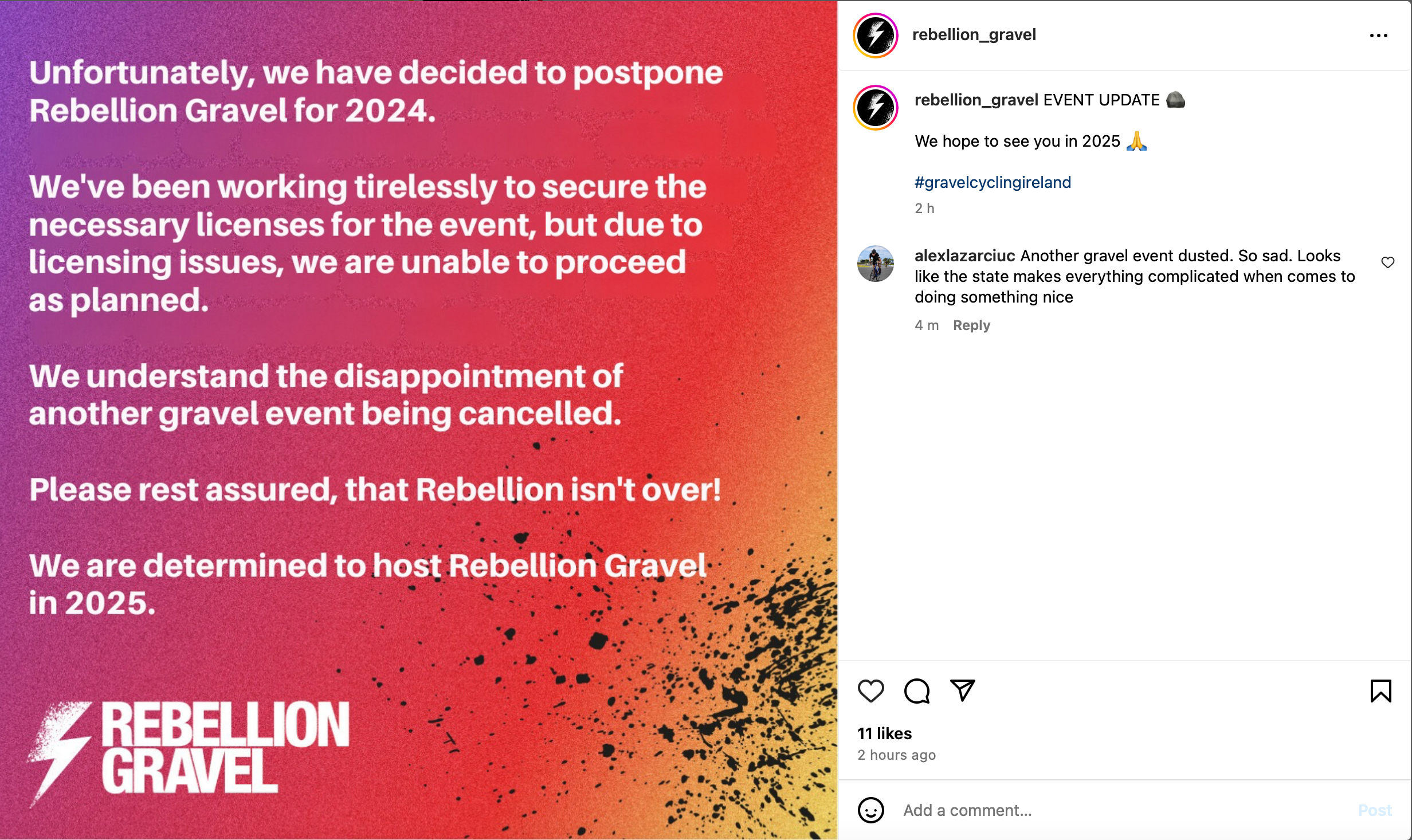This screenshot has height=840, width=1412.
Task: Open alexlazarciuc's profile picture
Action: (876, 264)
